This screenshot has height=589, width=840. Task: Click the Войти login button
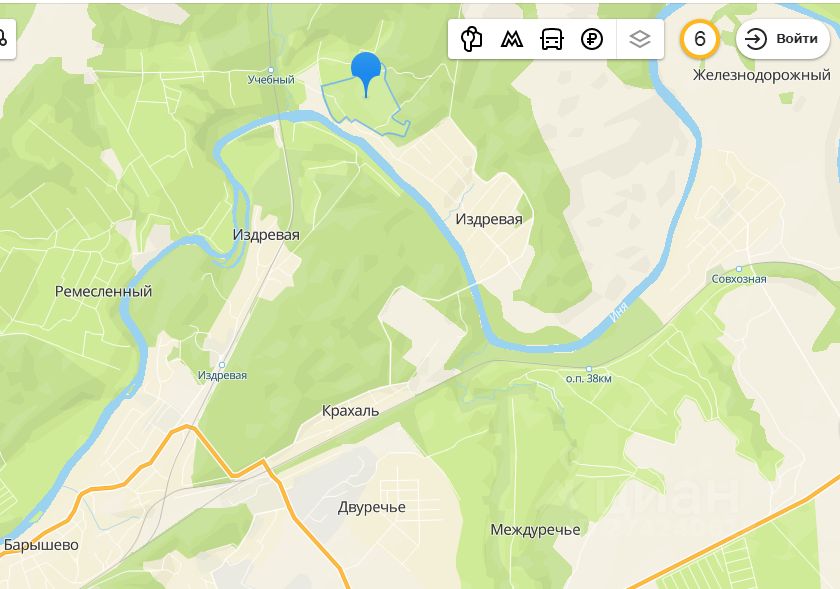(x=783, y=39)
